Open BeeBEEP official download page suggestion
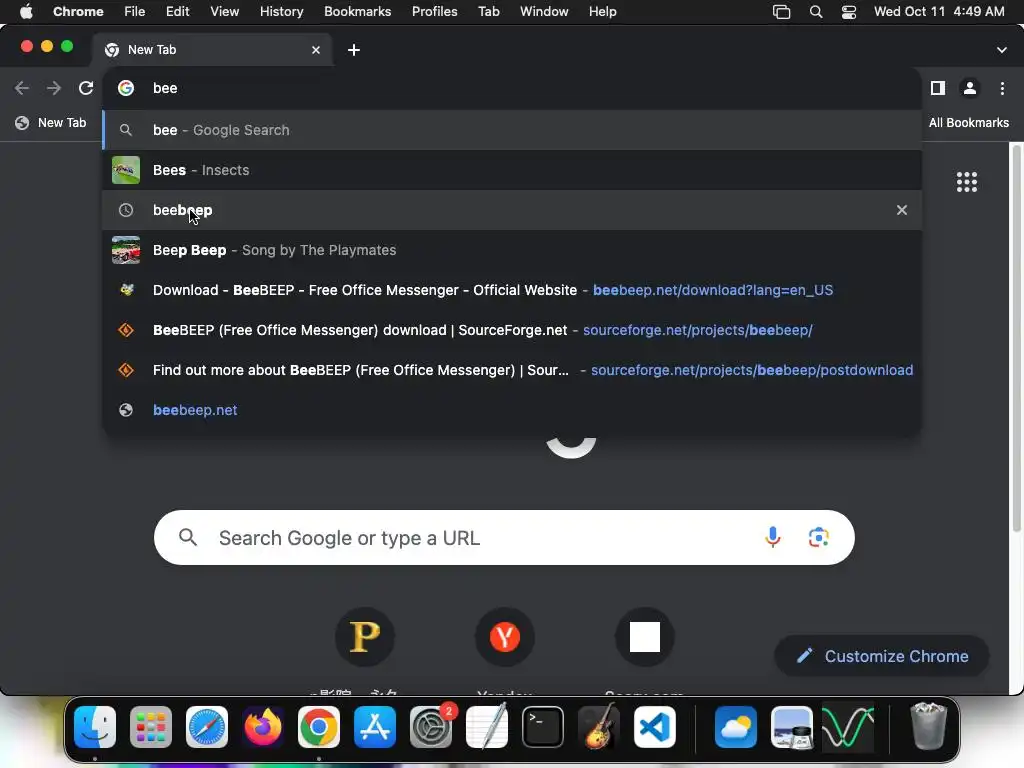Viewport: 1024px width, 768px height. (512, 290)
